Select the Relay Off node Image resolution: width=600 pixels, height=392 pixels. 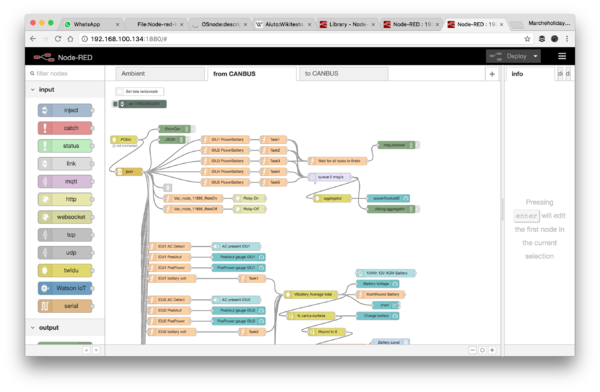(x=249, y=209)
